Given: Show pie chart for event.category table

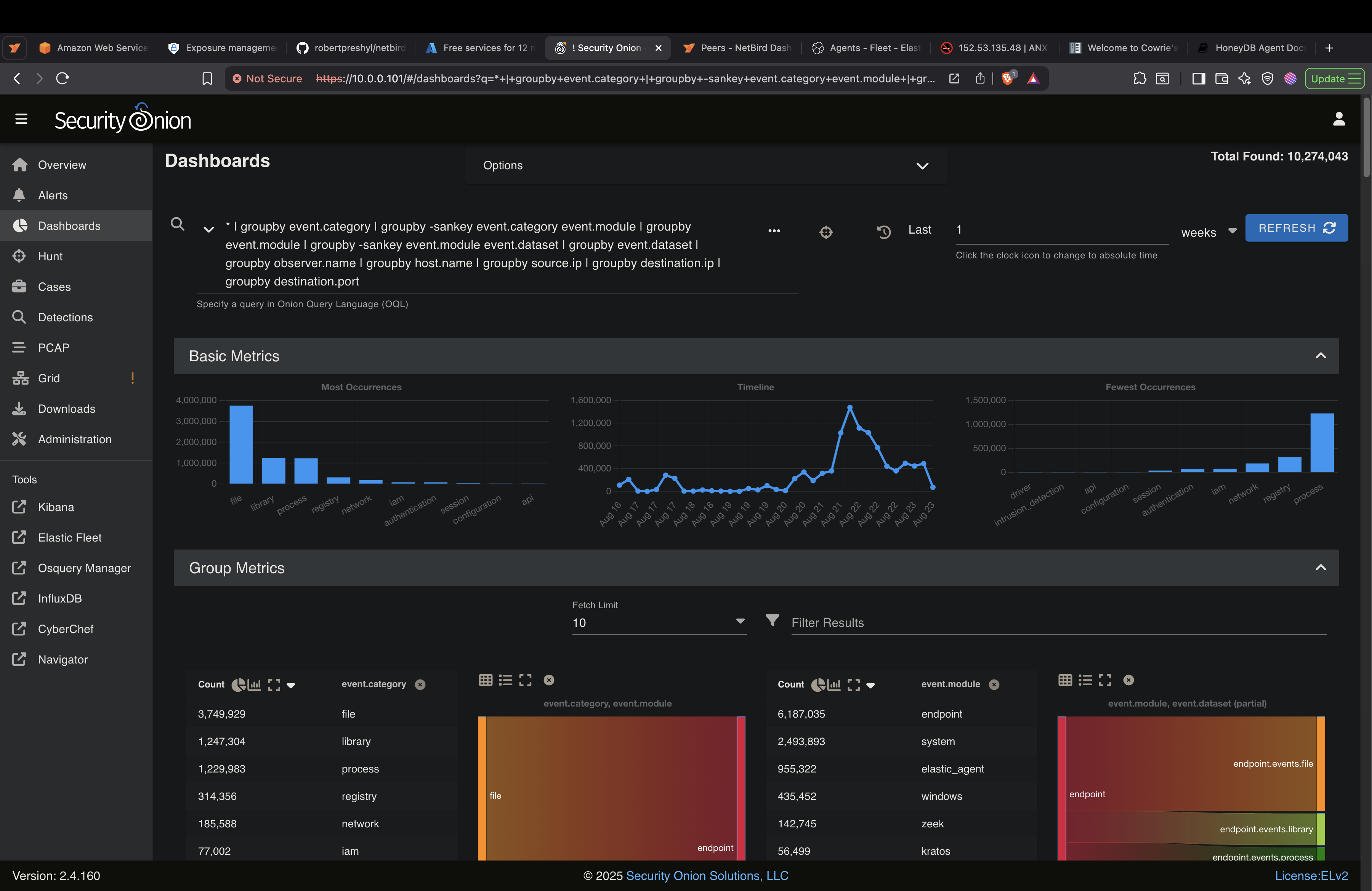Looking at the screenshot, I should tap(238, 685).
